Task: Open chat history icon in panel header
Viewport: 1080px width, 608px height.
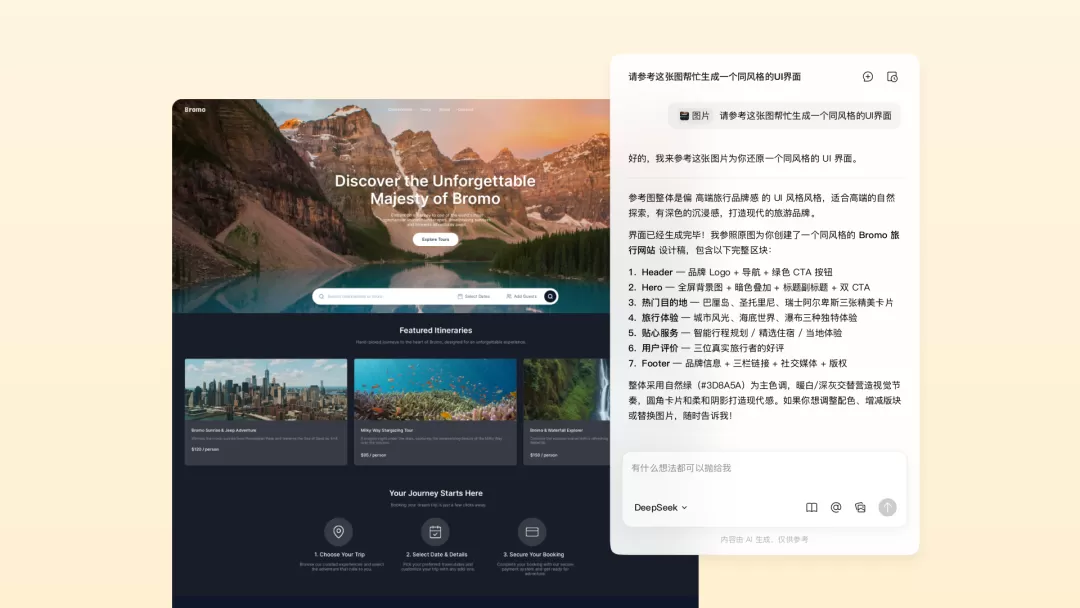Action: tap(892, 76)
